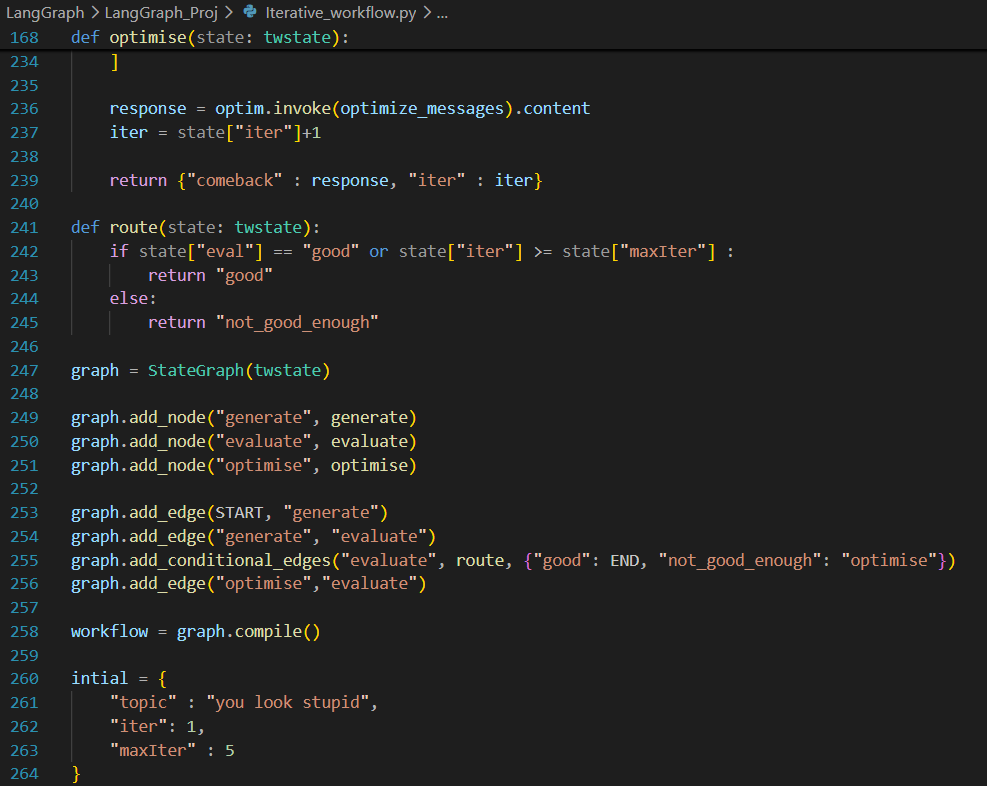Open the LangGraph_Proj breadcrumb segment

point(161,13)
